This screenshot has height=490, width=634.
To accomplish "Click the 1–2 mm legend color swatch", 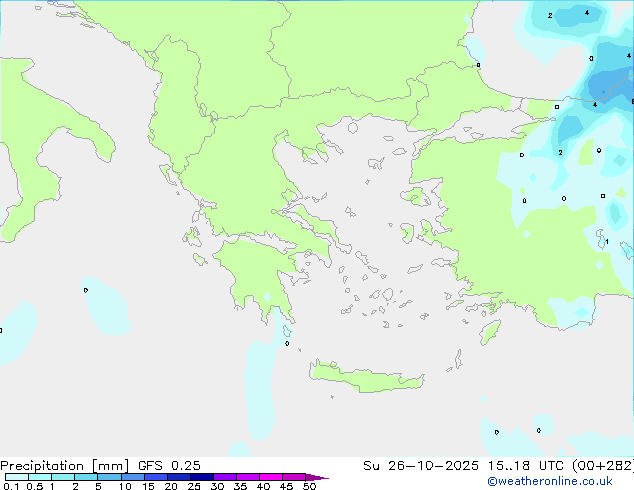I will 63,477.
